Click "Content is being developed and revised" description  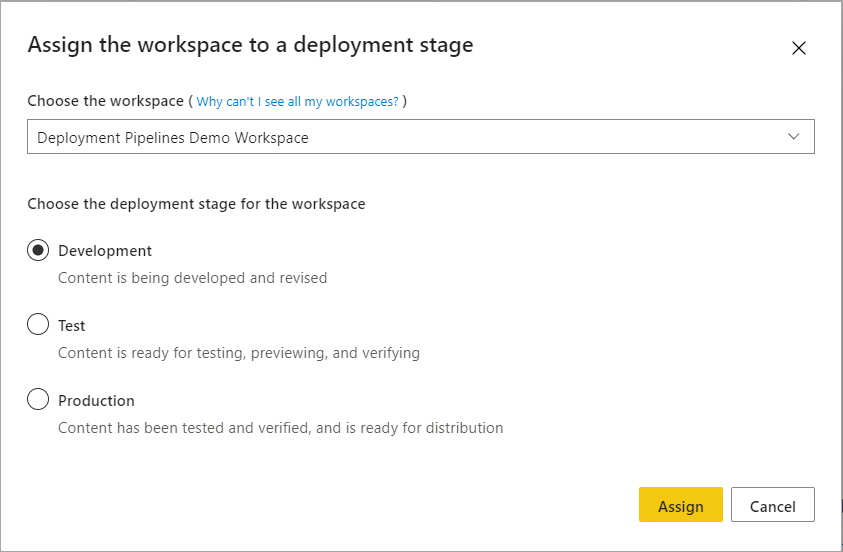(x=192, y=278)
